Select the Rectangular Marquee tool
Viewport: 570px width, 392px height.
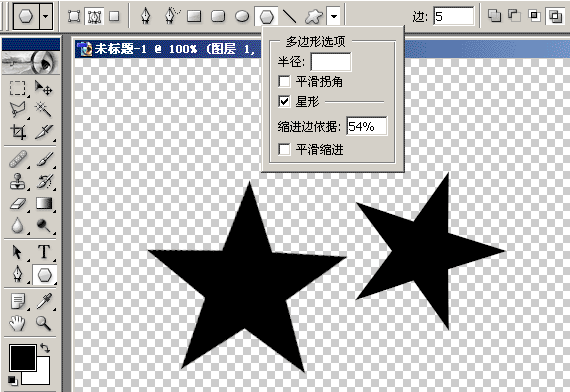17,88
